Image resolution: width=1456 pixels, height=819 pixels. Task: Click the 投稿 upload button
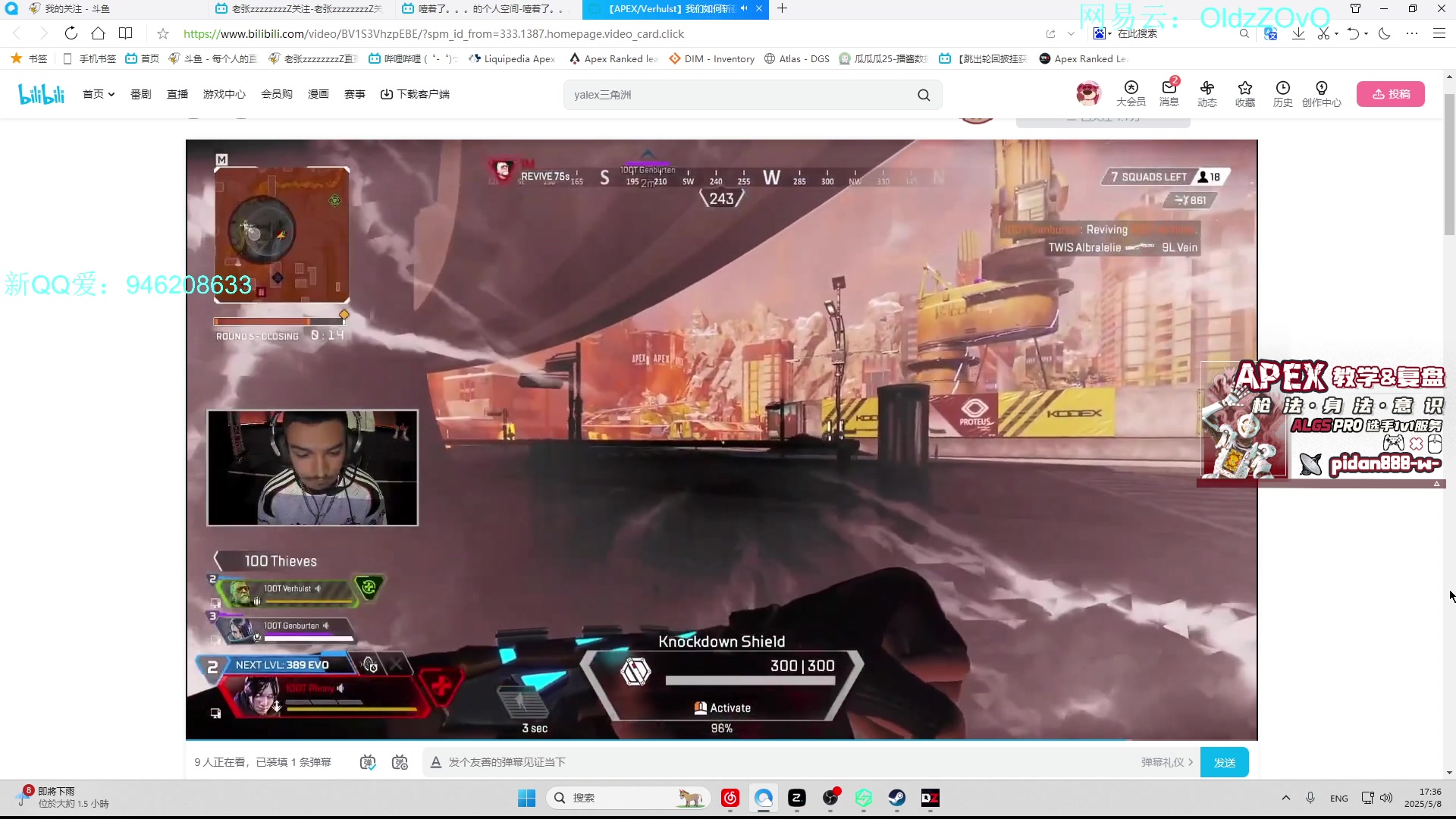coord(1391,94)
